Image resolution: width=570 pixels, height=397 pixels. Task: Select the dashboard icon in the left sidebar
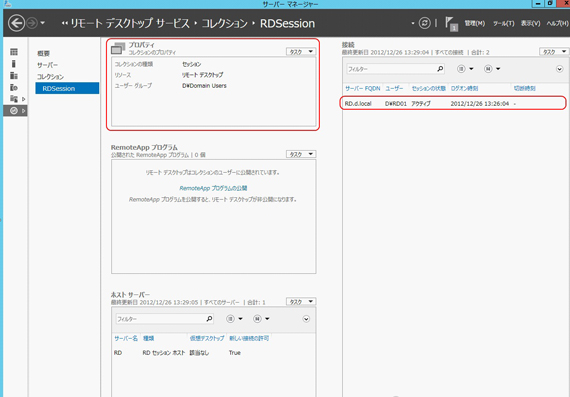coord(14,52)
